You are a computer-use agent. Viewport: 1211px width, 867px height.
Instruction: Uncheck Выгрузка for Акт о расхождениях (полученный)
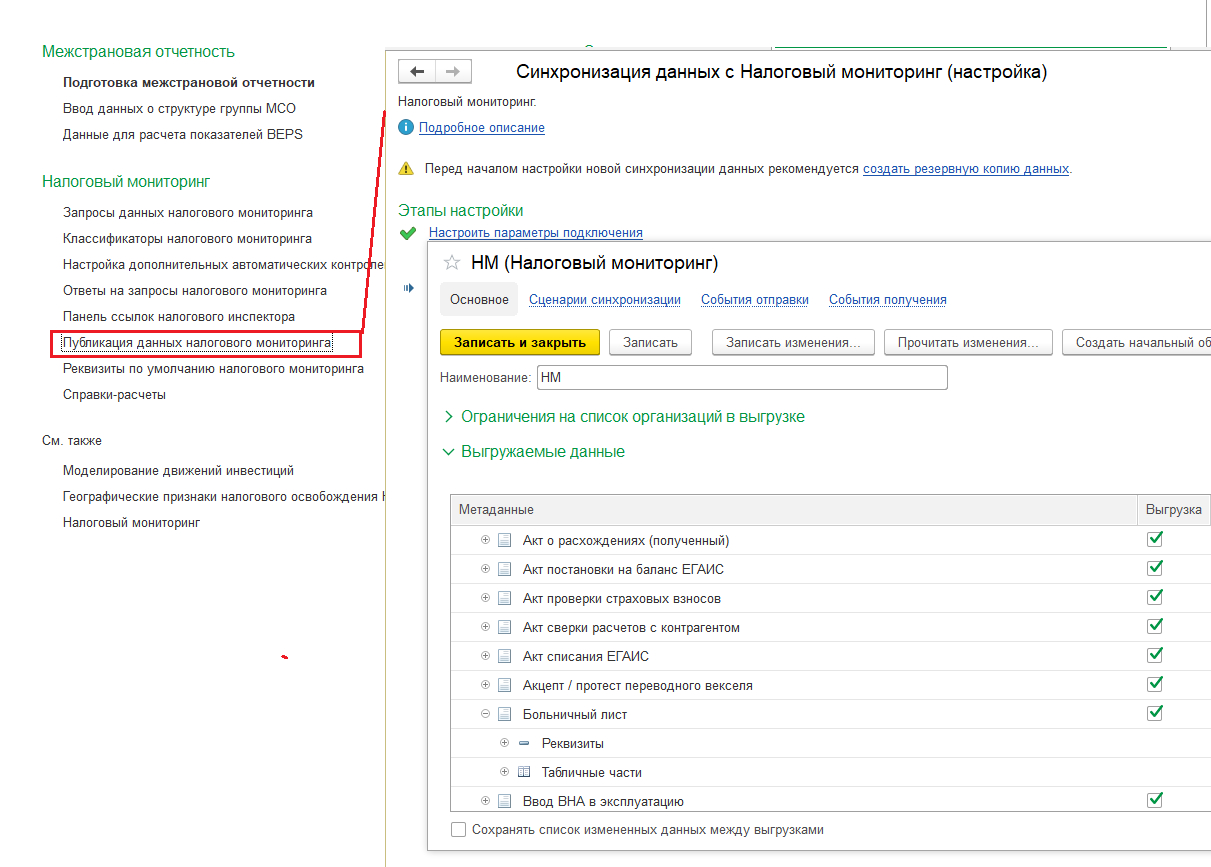click(1155, 539)
